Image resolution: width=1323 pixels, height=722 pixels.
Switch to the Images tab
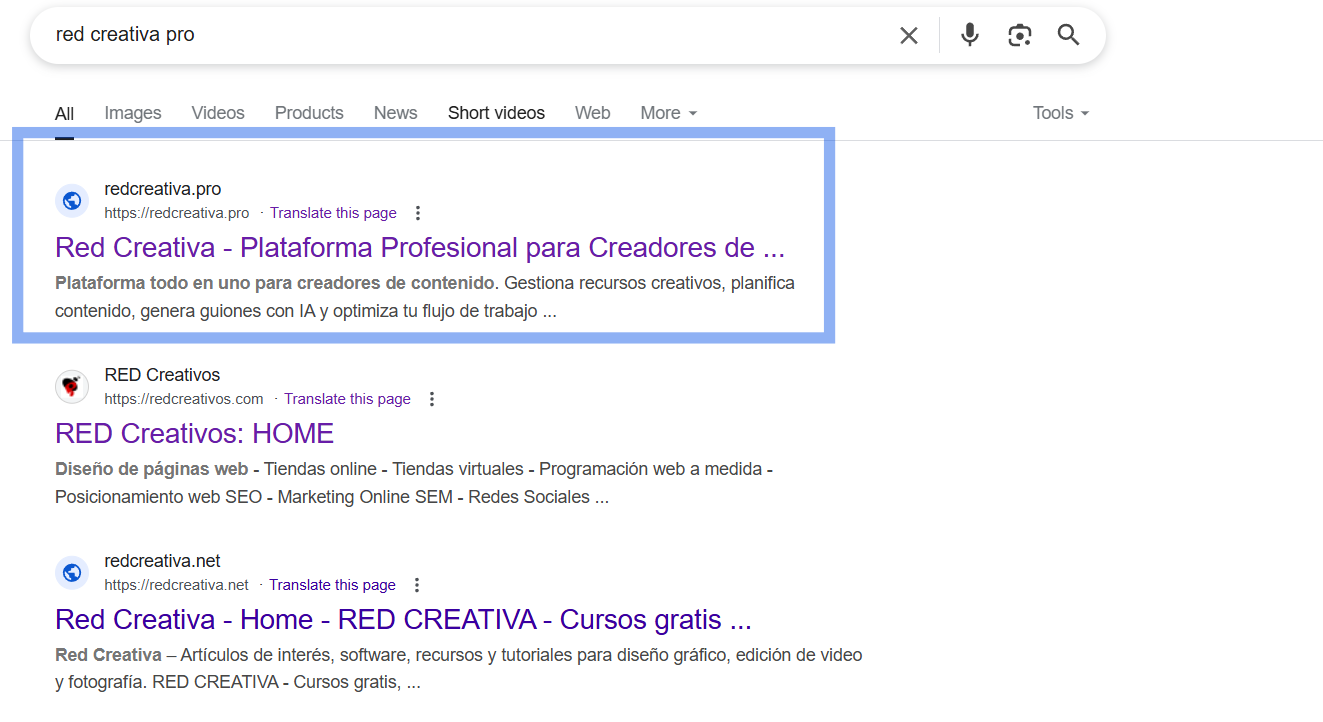[133, 113]
